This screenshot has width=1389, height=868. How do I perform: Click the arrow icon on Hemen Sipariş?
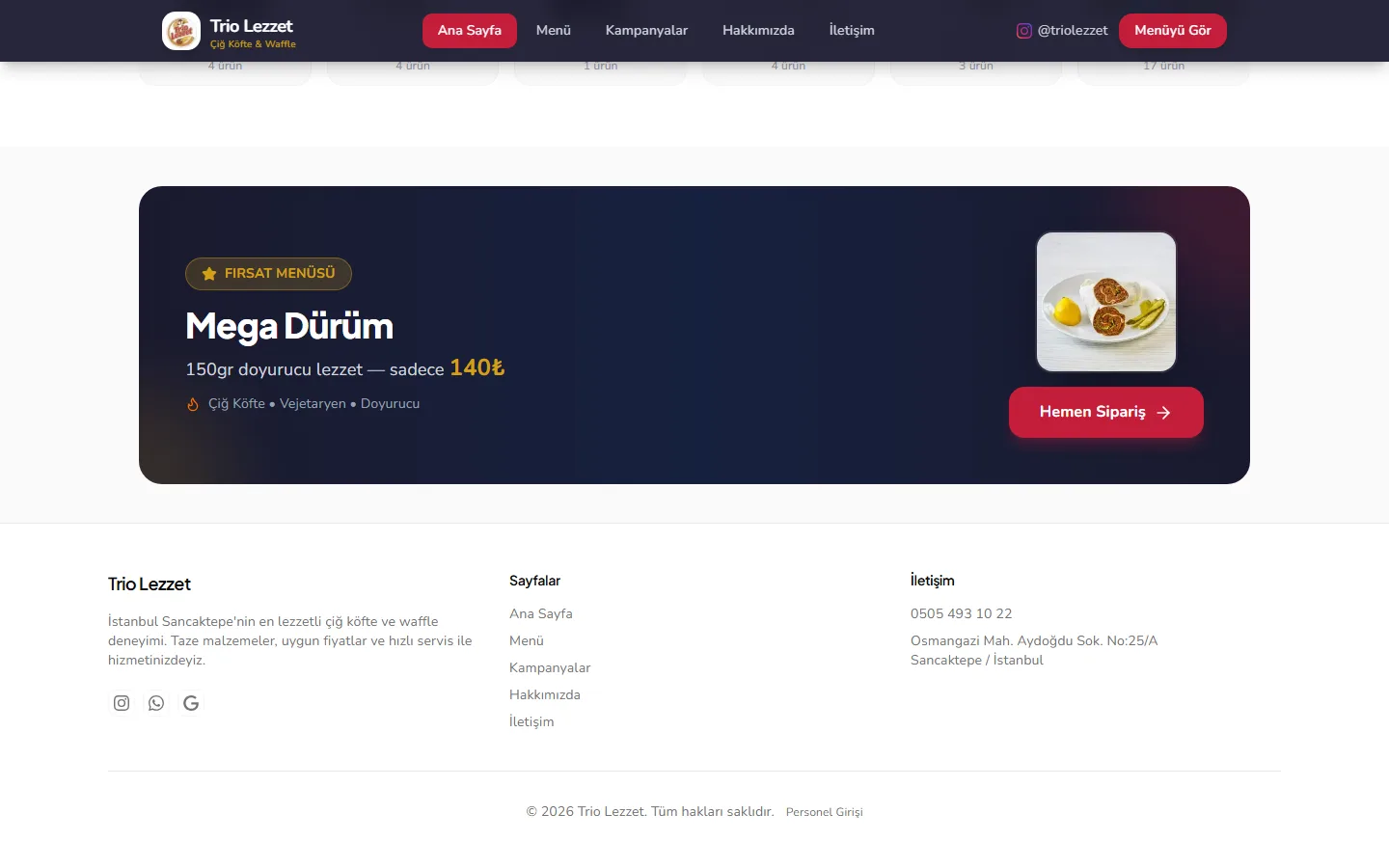coord(1164,413)
